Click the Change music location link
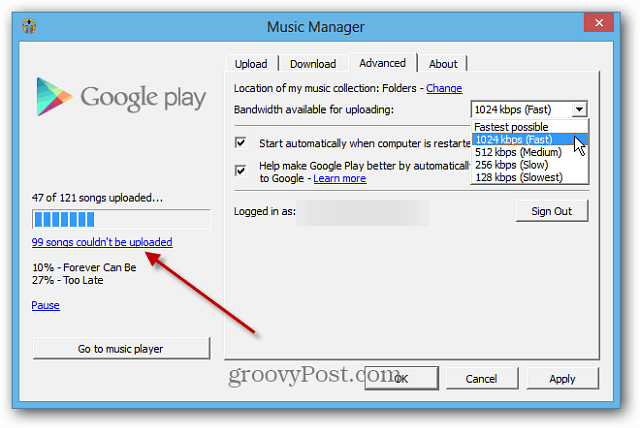 tap(444, 88)
